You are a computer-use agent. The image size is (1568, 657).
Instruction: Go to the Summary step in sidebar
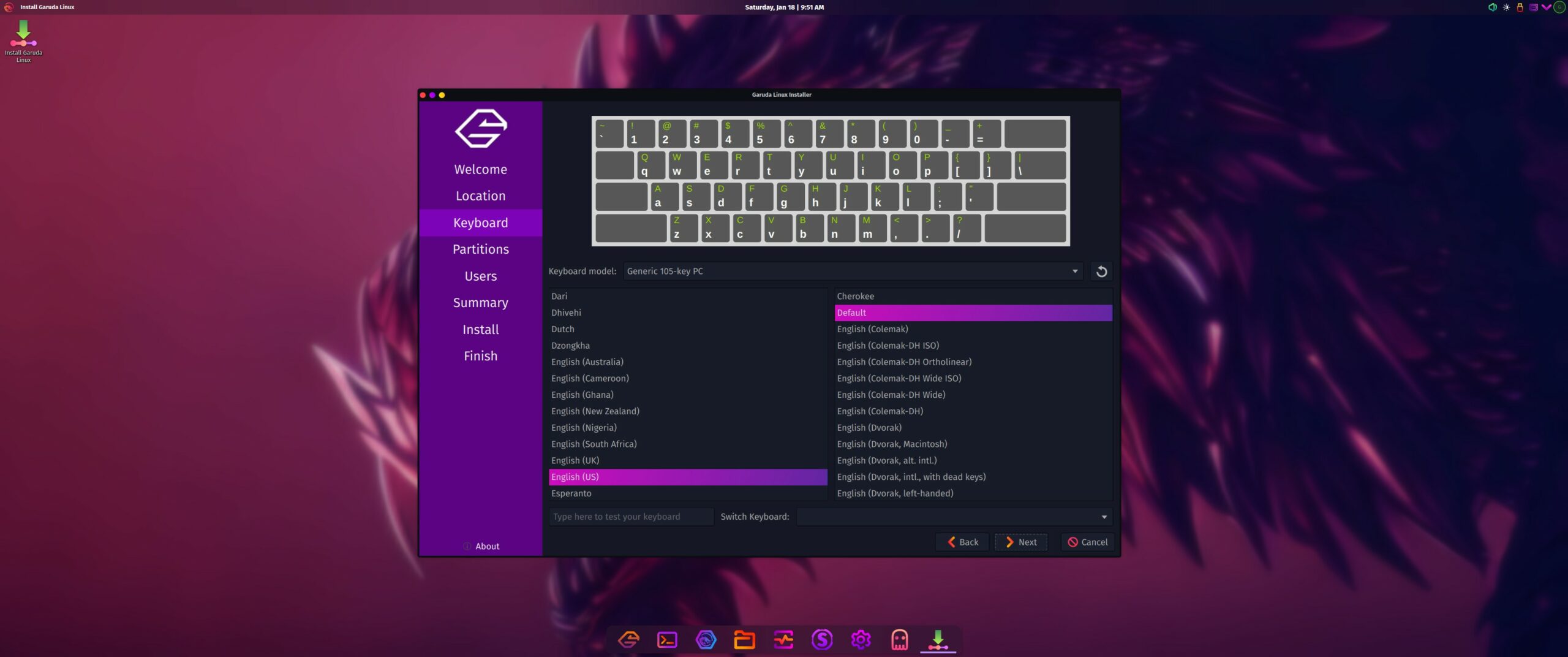click(481, 303)
